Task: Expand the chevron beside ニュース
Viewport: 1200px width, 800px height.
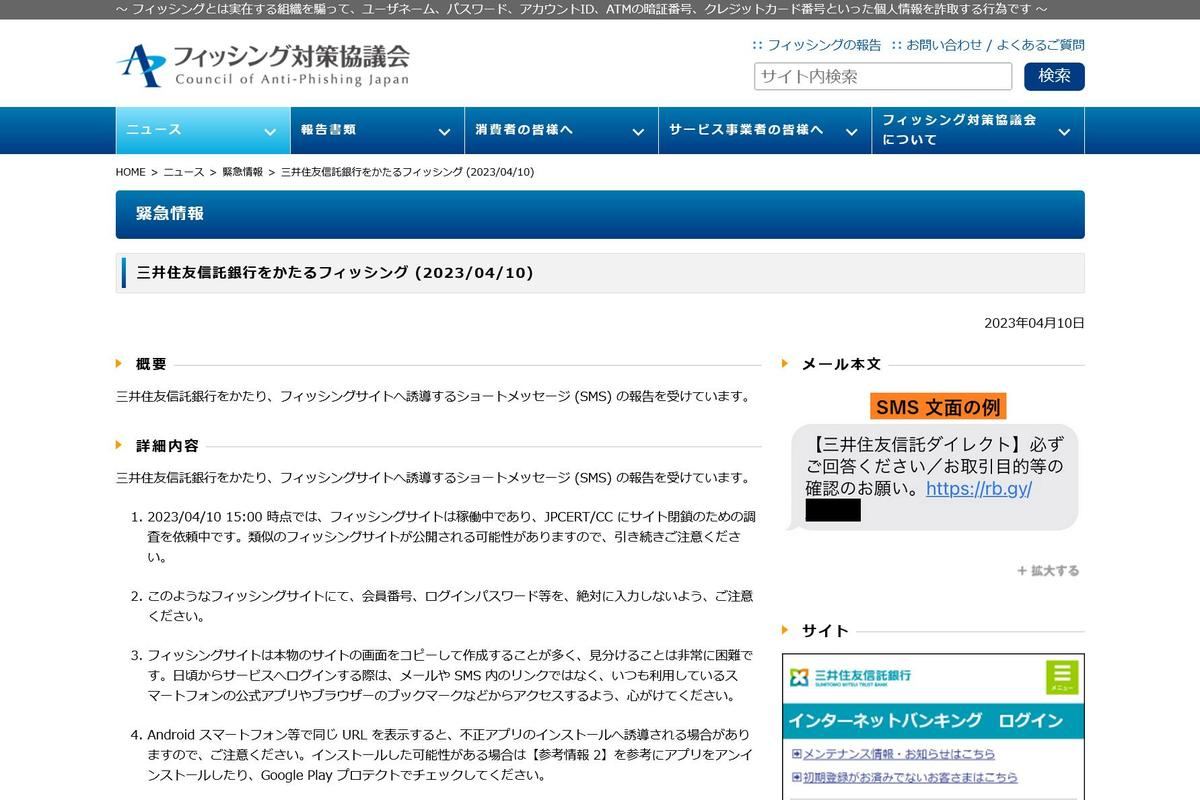Action: (270, 132)
